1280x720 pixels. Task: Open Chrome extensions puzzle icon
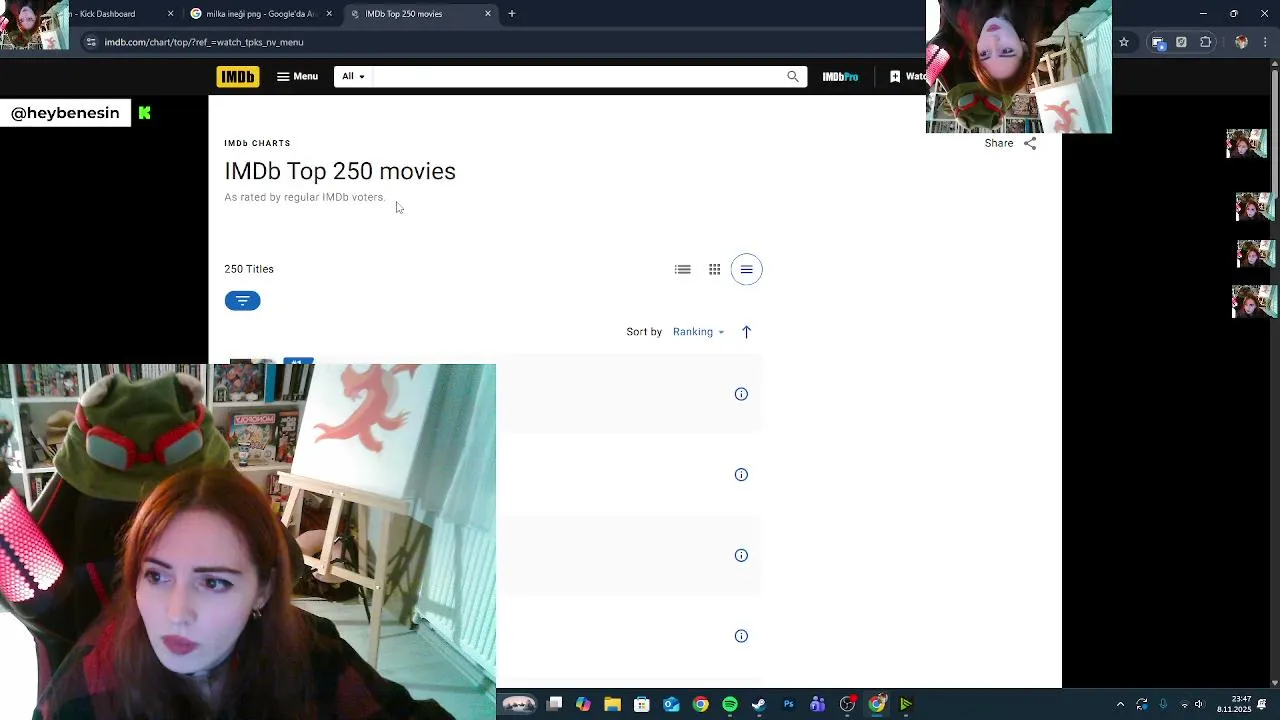[x=1205, y=42]
